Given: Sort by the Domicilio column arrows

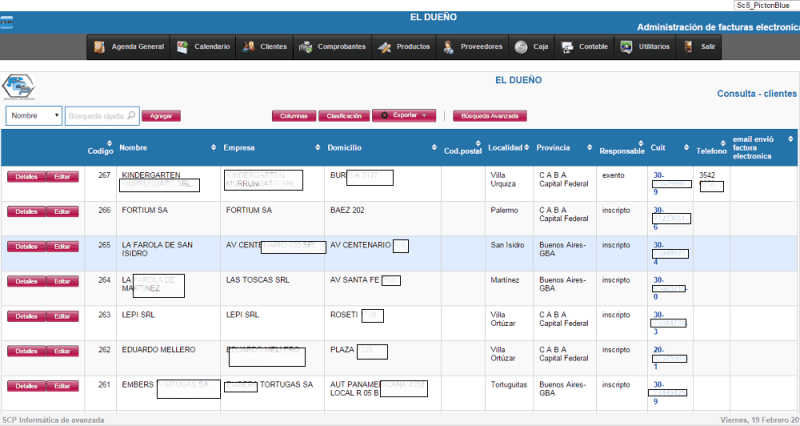Looking at the screenshot, I should (434, 147).
